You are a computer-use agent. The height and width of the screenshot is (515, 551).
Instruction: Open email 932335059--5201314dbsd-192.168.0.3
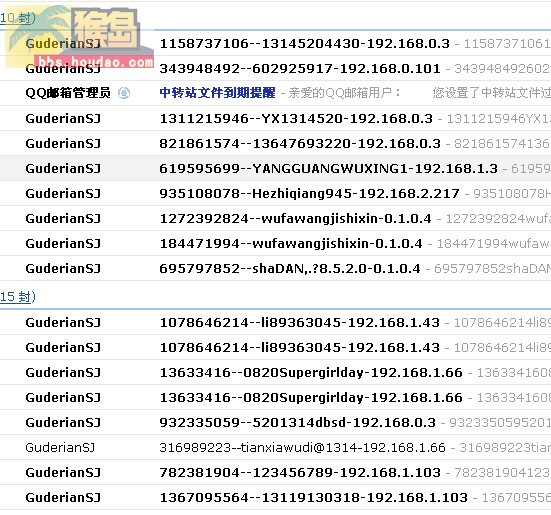pyautogui.click(x=297, y=423)
